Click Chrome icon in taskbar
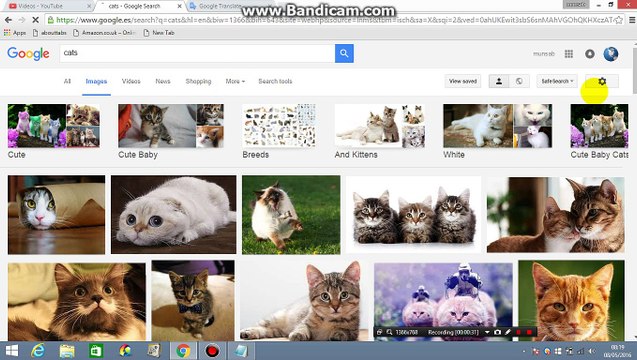 coord(183,351)
